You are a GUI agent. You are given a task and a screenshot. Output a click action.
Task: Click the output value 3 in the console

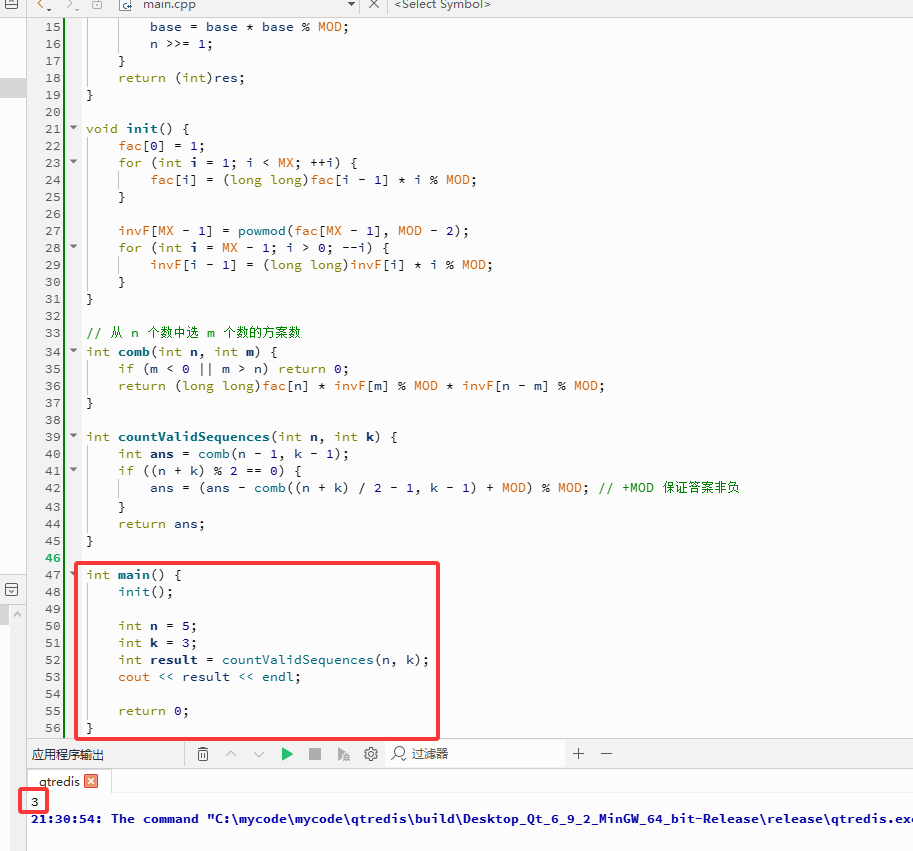click(x=34, y=802)
